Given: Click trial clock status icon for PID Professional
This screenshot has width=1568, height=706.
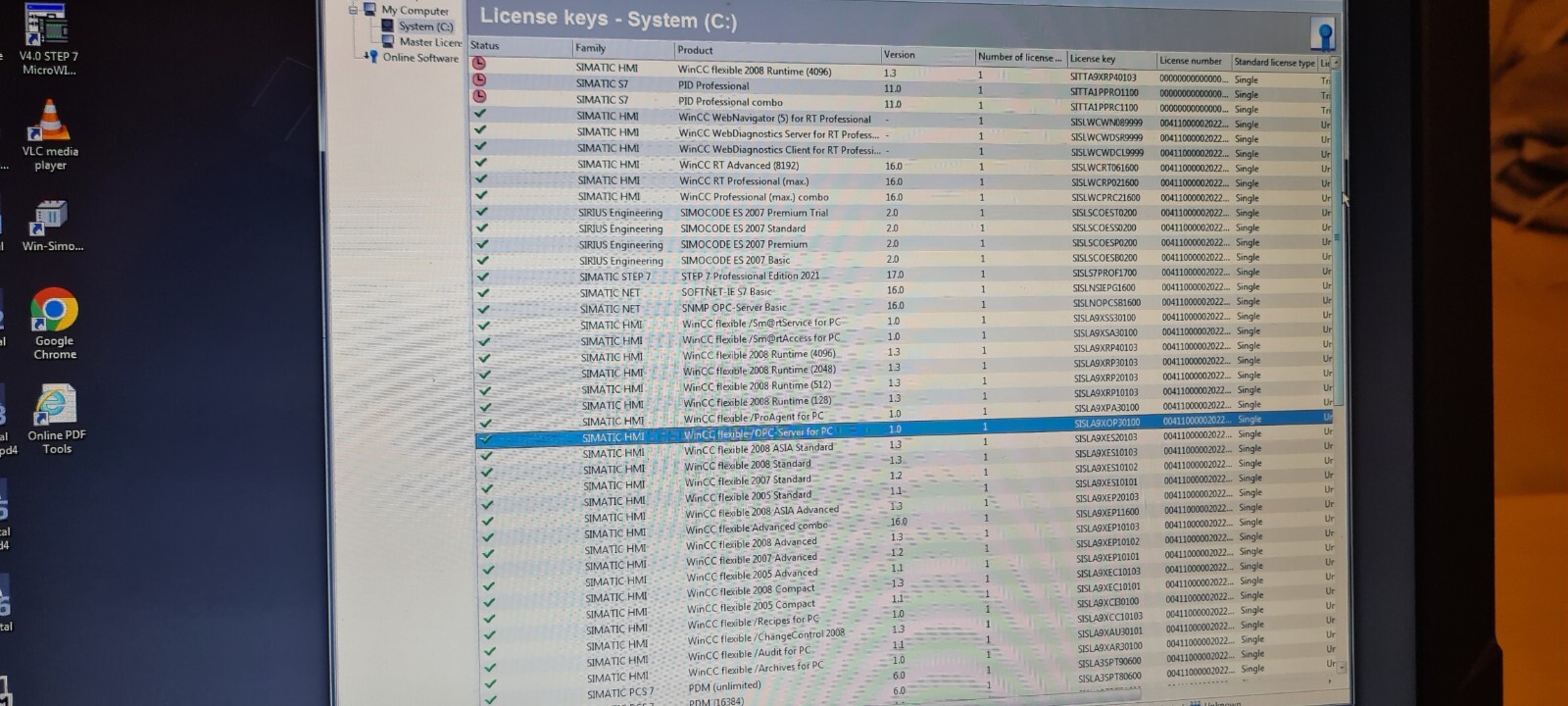Looking at the screenshot, I should pos(478,80).
